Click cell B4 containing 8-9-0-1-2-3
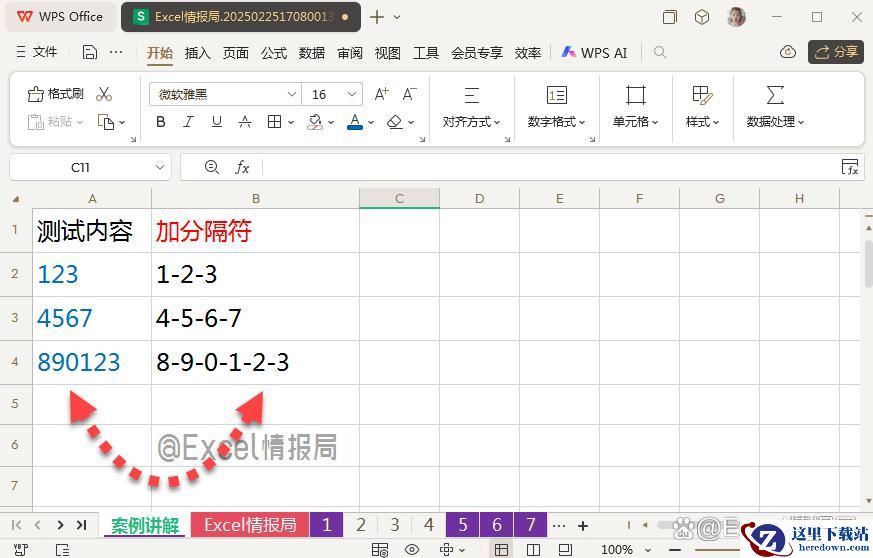The image size is (873, 558). point(256,363)
